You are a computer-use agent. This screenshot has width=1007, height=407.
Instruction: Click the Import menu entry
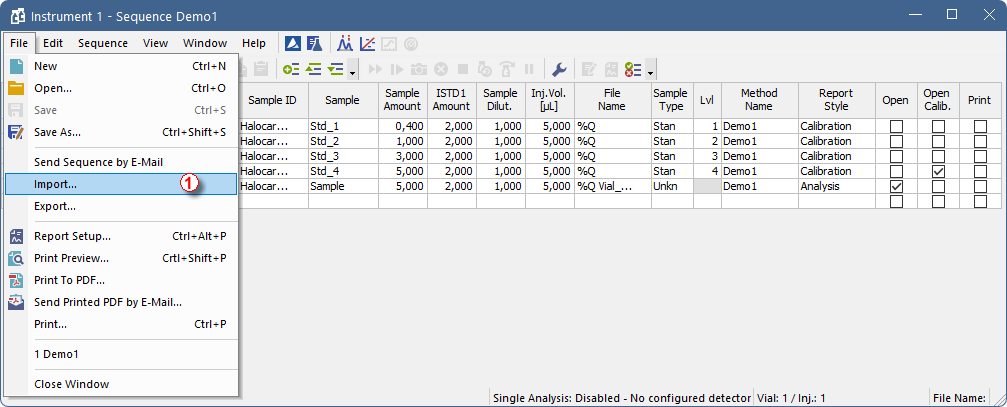click(x=55, y=185)
